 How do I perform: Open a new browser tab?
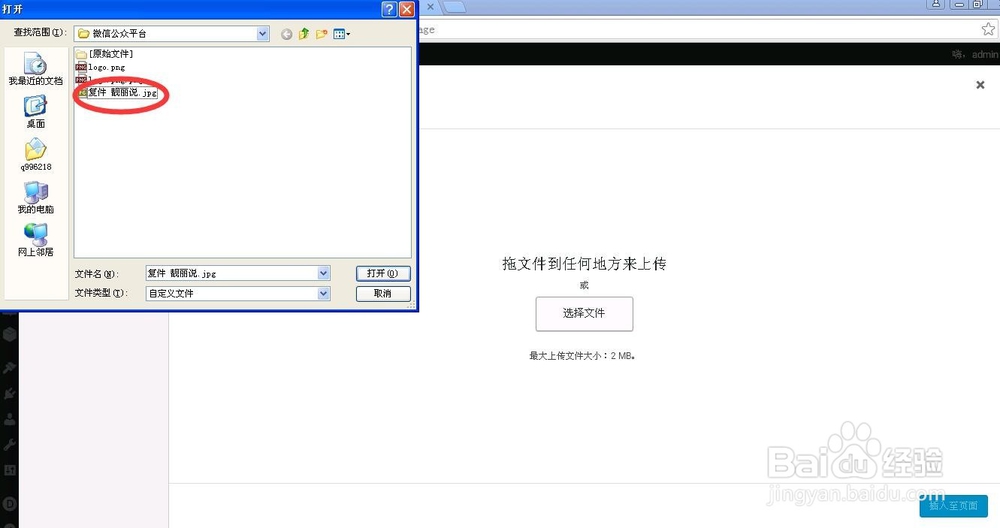pyautogui.click(x=455, y=7)
